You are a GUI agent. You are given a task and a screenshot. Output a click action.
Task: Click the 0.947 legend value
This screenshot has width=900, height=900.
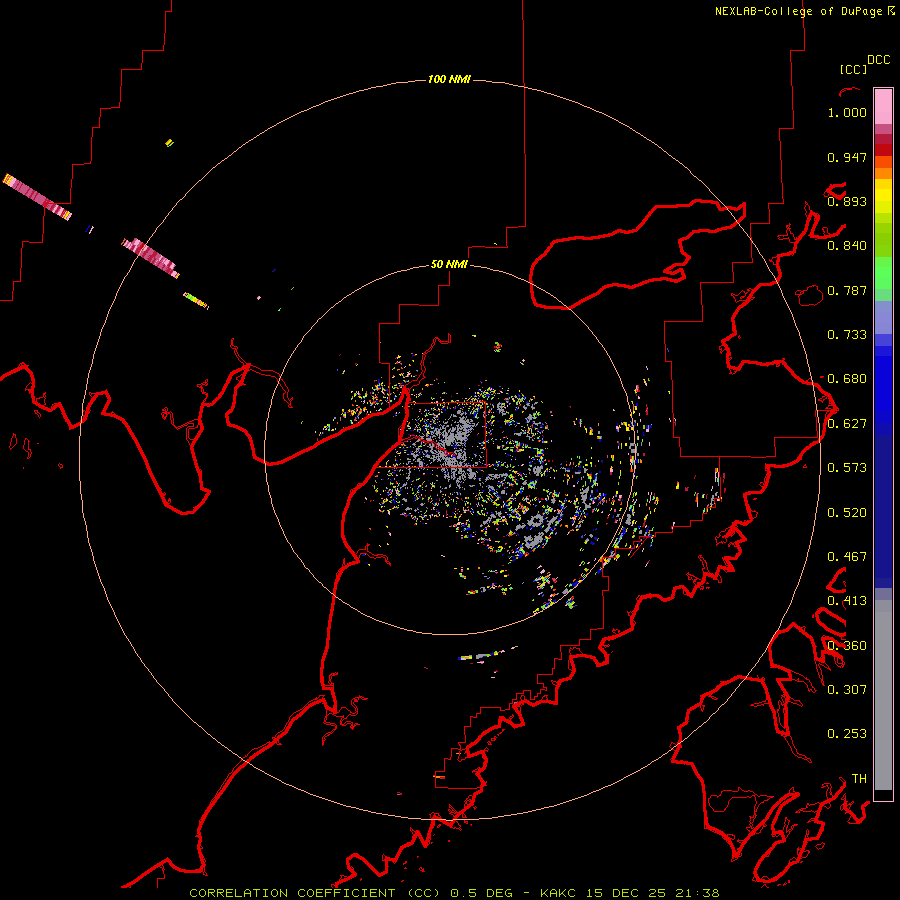tap(847, 157)
